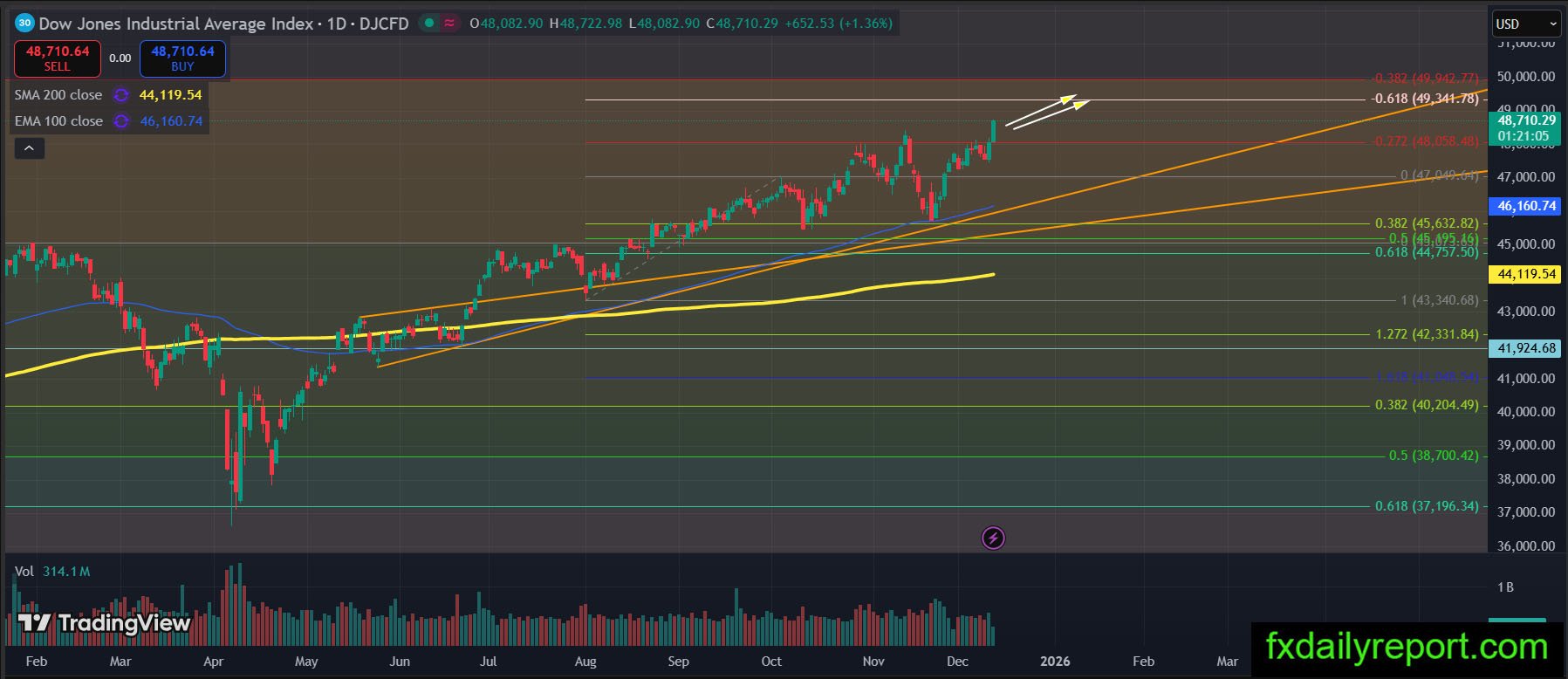The width and height of the screenshot is (1568, 679).
Task: Click the 1 B volume axis label
Action: (x=1505, y=587)
